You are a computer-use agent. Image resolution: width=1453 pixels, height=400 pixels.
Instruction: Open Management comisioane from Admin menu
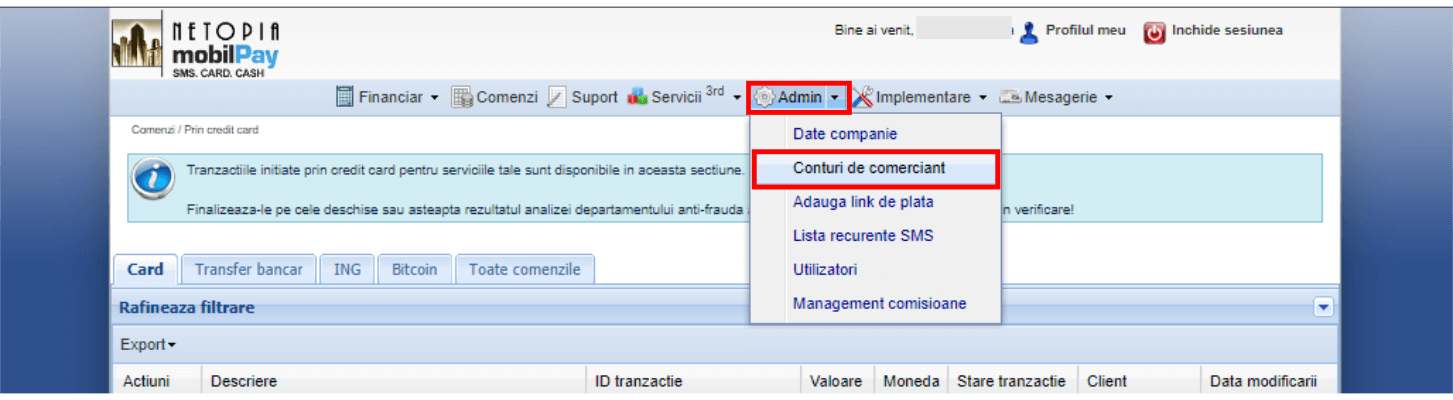click(x=879, y=304)
